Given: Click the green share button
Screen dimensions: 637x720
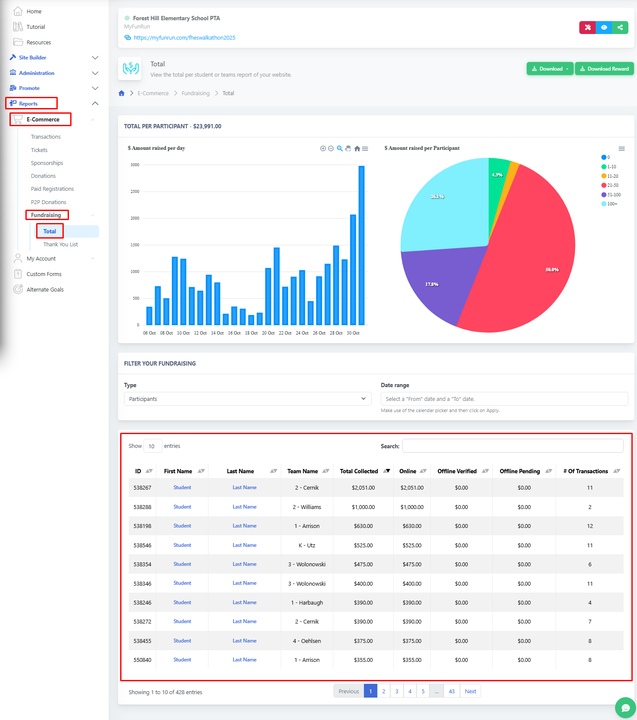Looking at the screenshot, I should [620, 28].
